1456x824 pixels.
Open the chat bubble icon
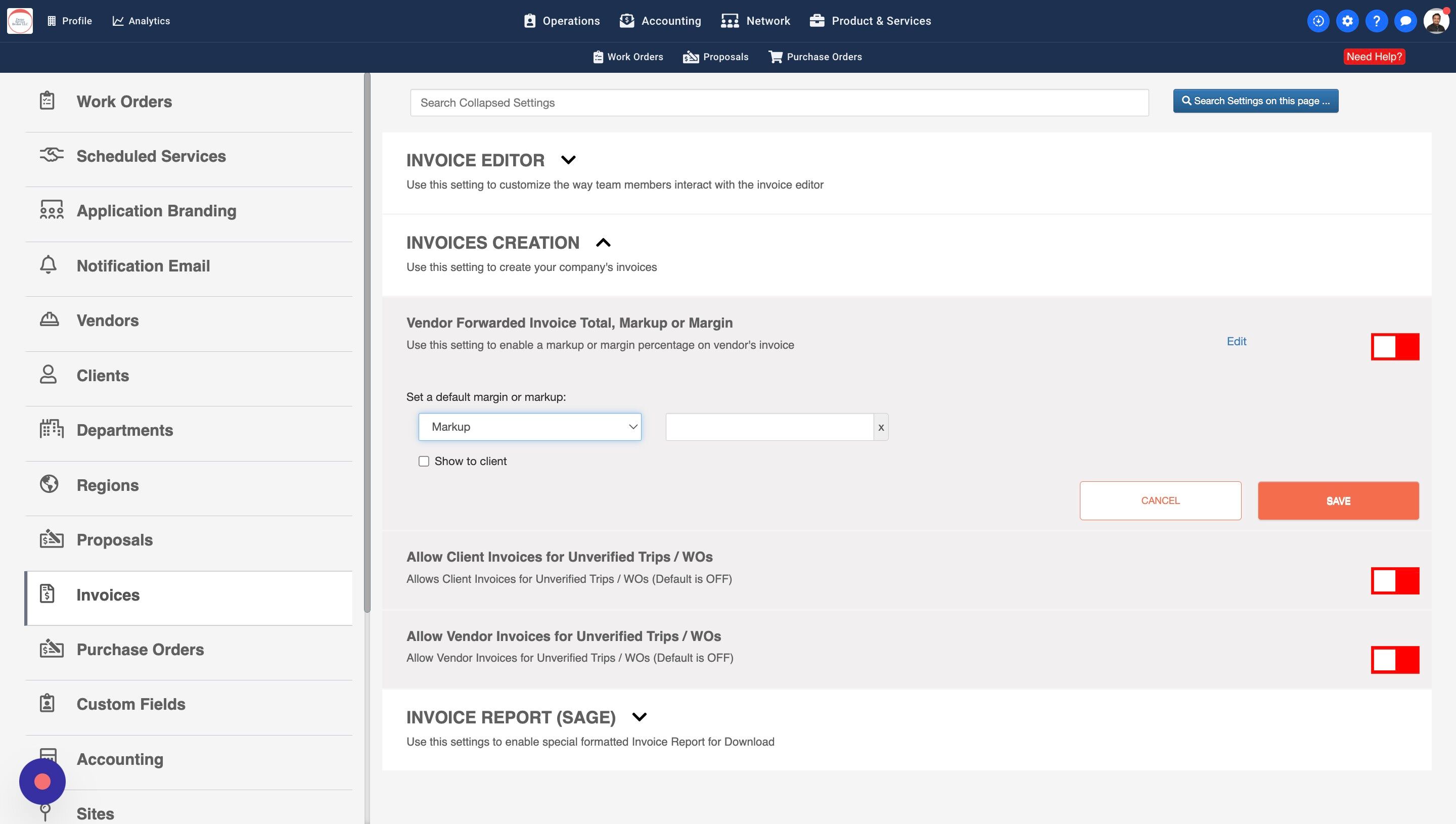tap(1405, 21)
